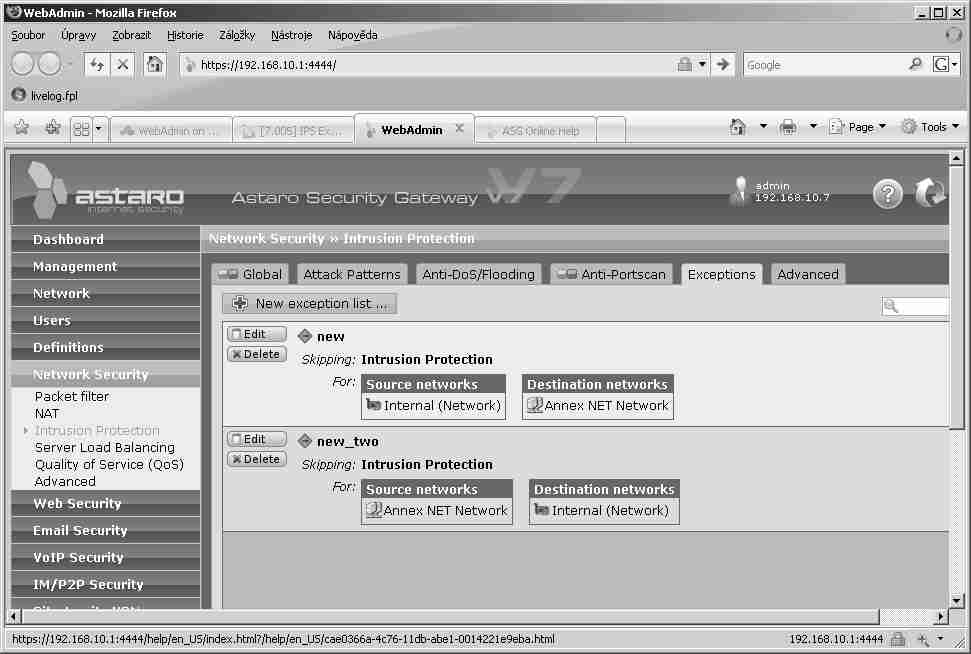Image resolution: width=971 pixels, height=654 pixels.
Task: Click the admin user icon in the header
Action: coord(739,191)
